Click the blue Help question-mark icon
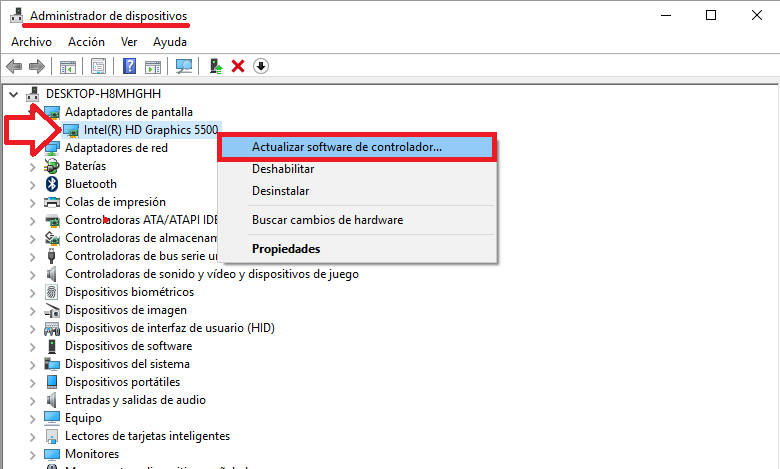Screen dimensions: 780x469 (129, 66)
